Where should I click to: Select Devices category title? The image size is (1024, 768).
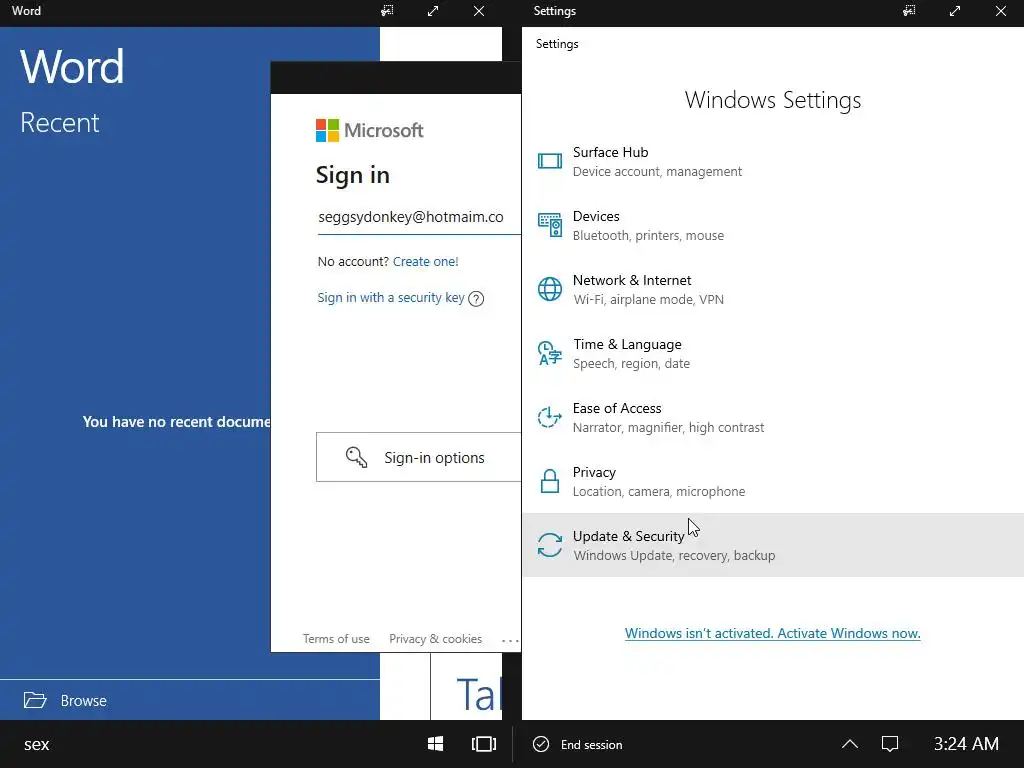pos(596,216)
